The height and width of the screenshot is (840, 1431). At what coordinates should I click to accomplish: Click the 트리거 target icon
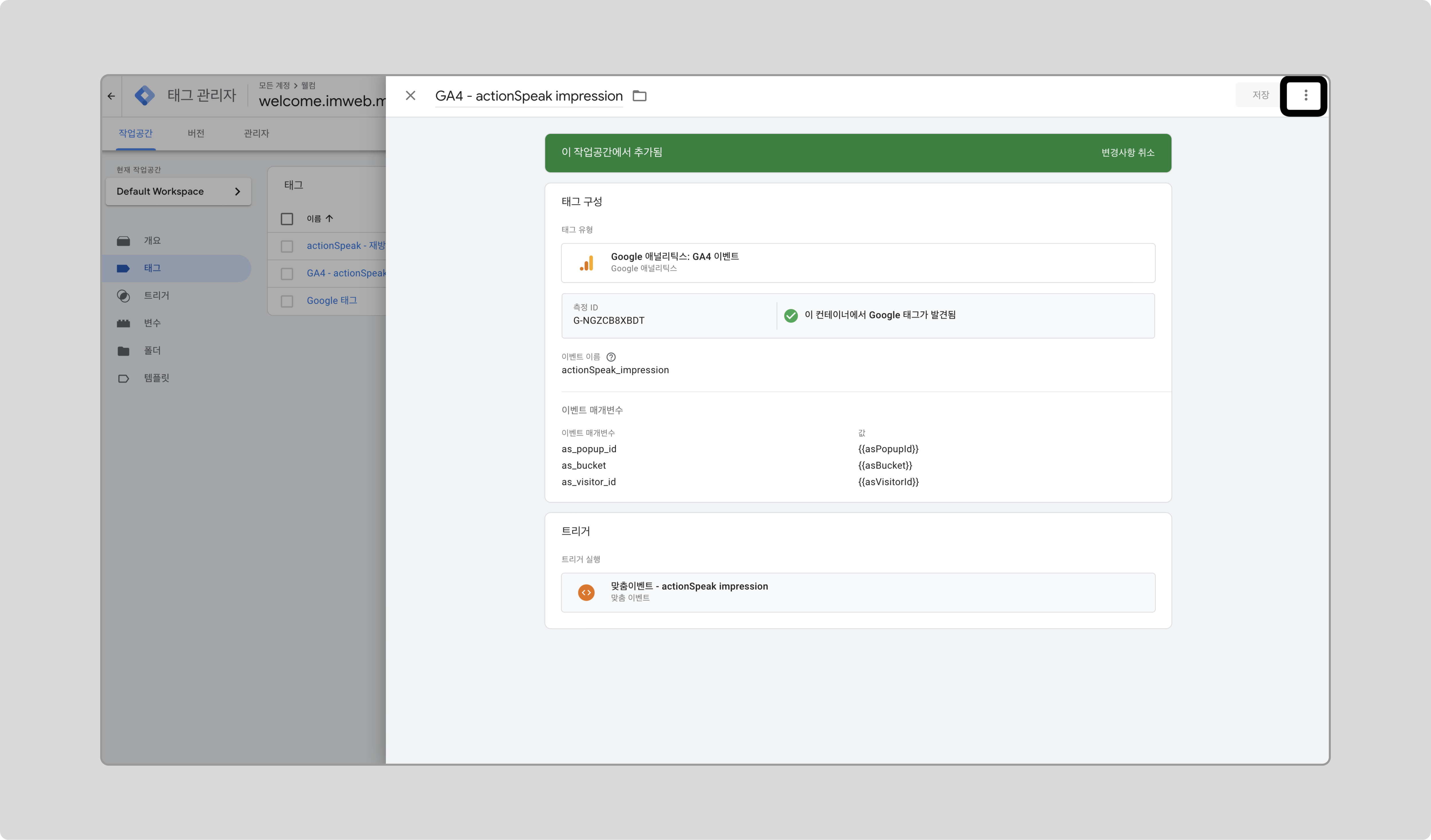click(x=123, y=296)
